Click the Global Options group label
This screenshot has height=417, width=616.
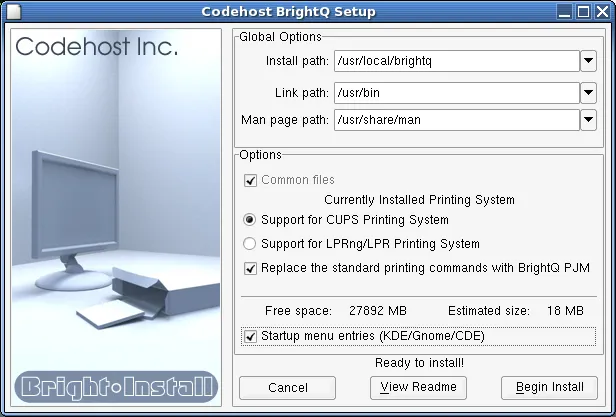(x=280, y=37)
